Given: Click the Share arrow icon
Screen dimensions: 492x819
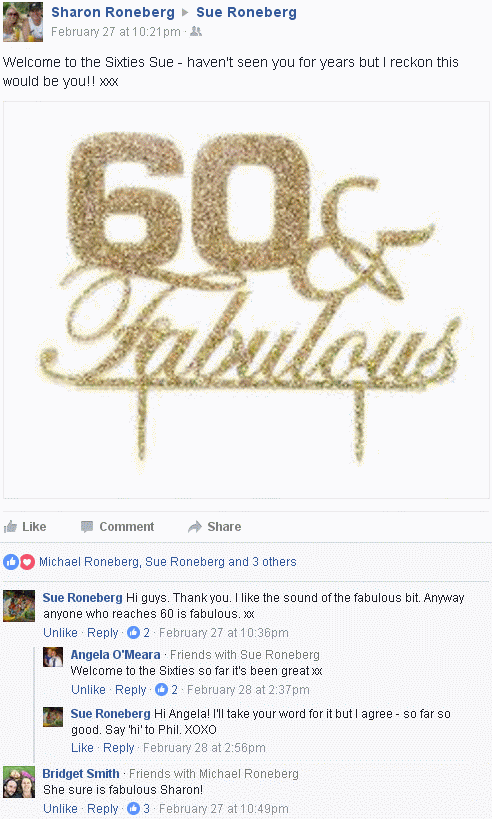Looking at the screenshot, I should [x=195, y=526].
